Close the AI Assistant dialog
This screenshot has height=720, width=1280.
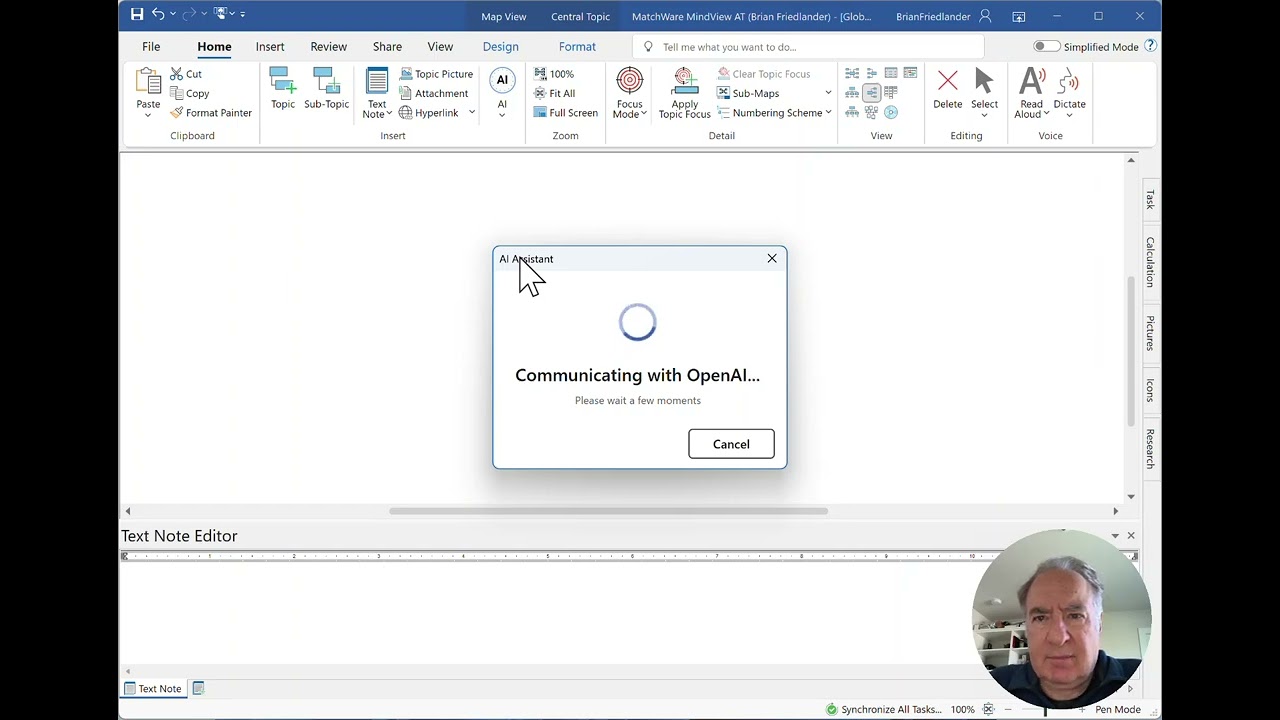[772, 259]
